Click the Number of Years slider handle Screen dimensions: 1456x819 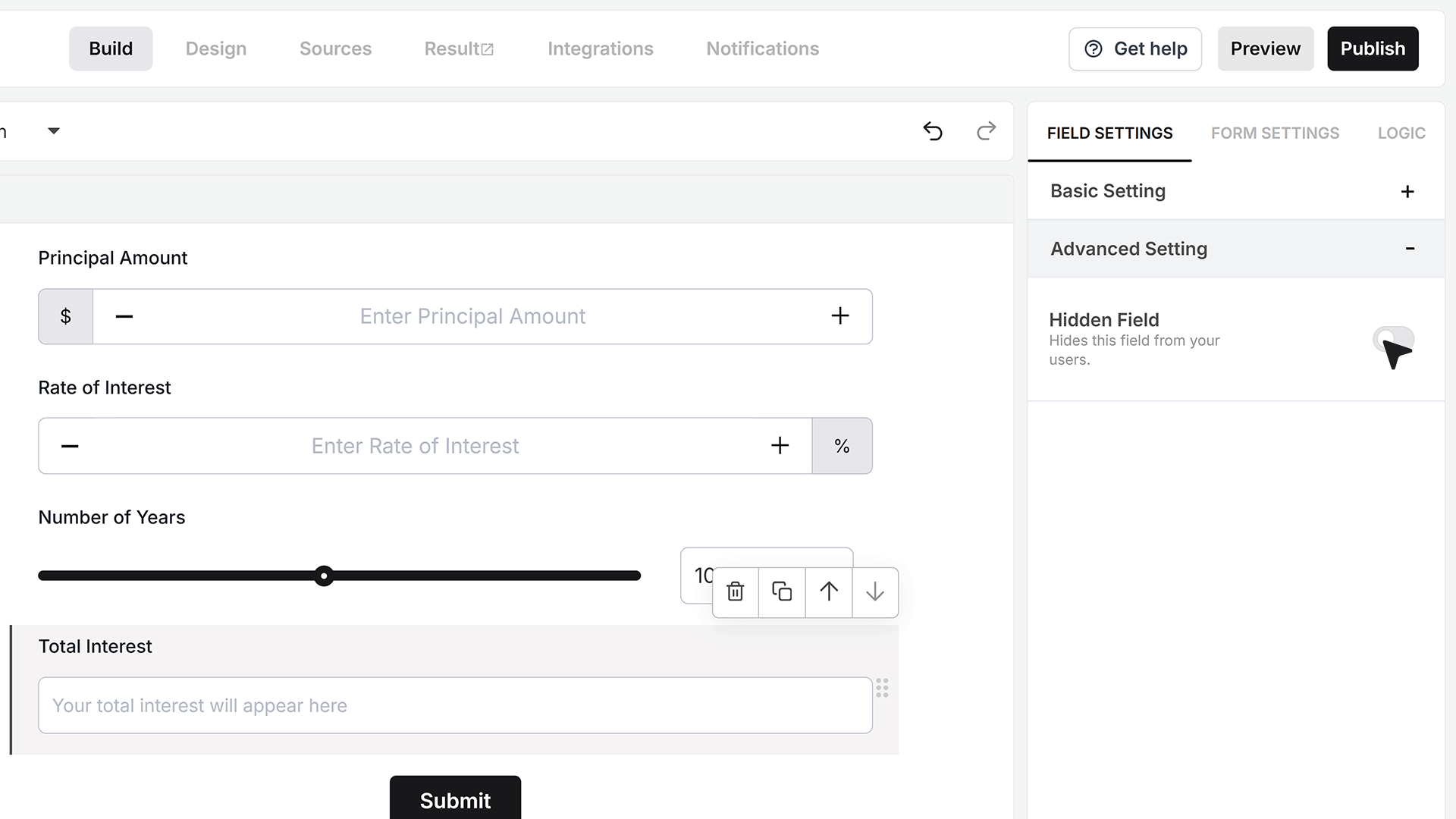point(324,576)
